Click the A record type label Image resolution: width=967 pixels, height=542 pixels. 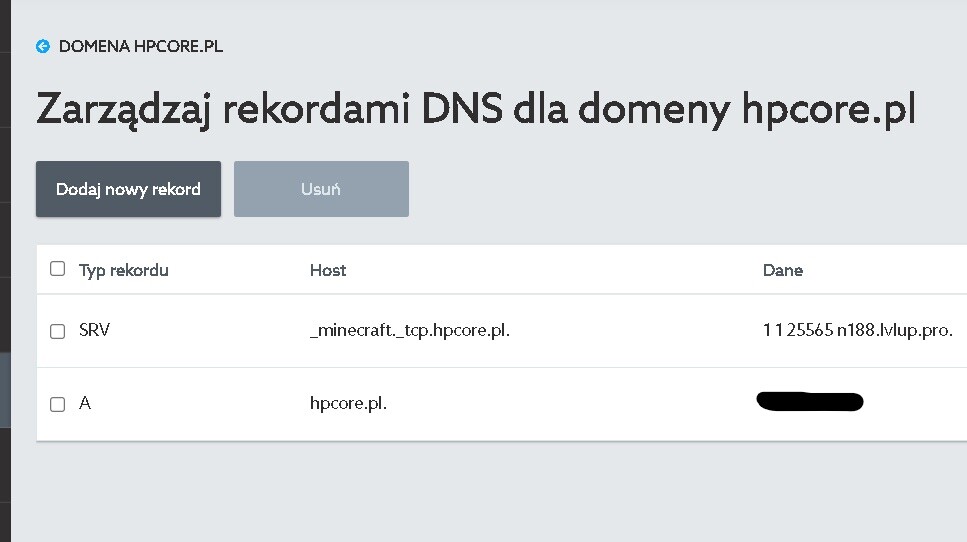pyautogui.click(x=85, y=403)
